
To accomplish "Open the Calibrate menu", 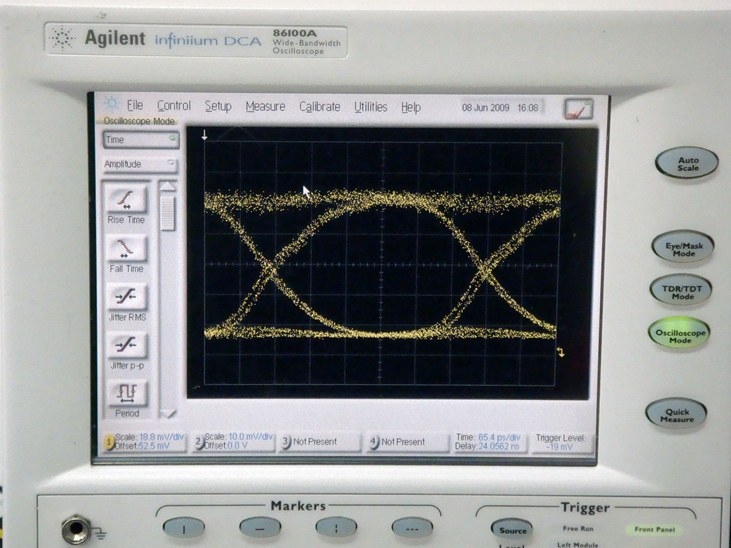I will pyautogui.click(x=320, y=107).
